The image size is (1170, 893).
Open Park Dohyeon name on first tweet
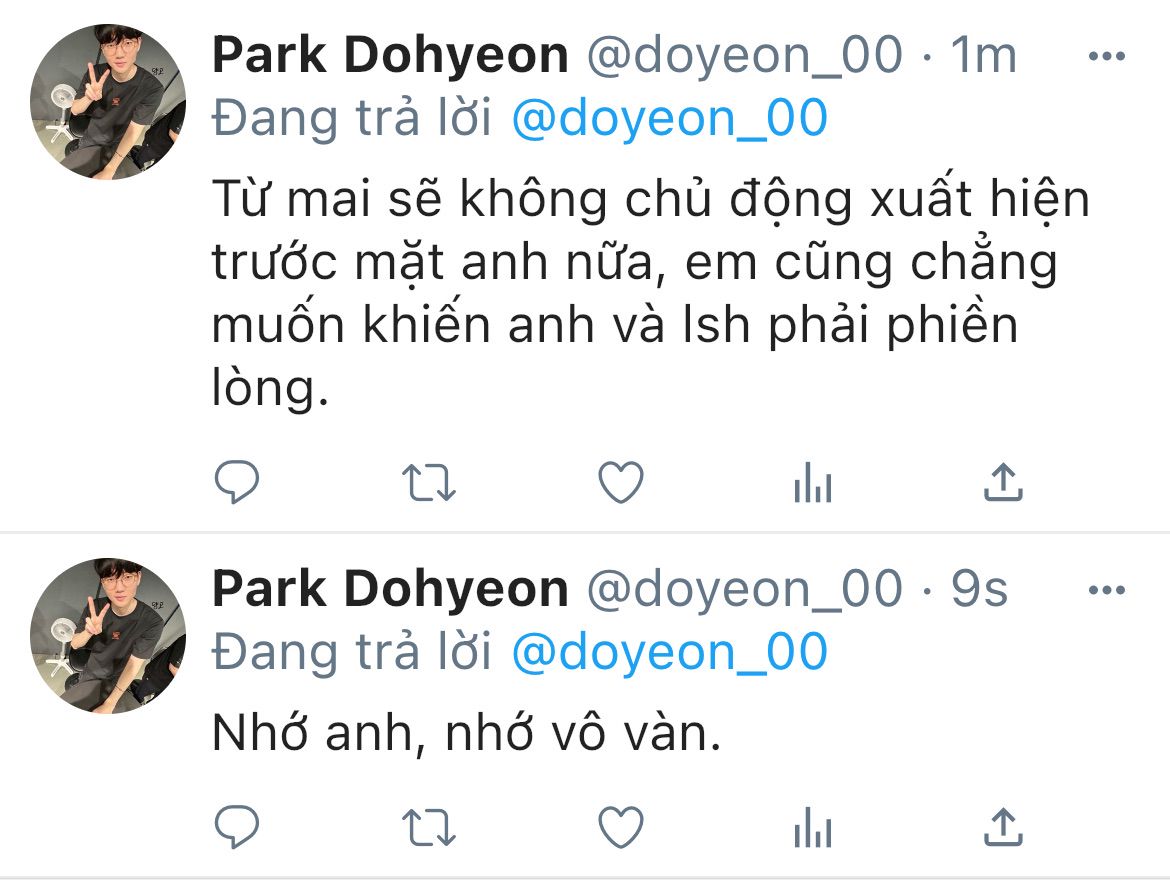390,55
